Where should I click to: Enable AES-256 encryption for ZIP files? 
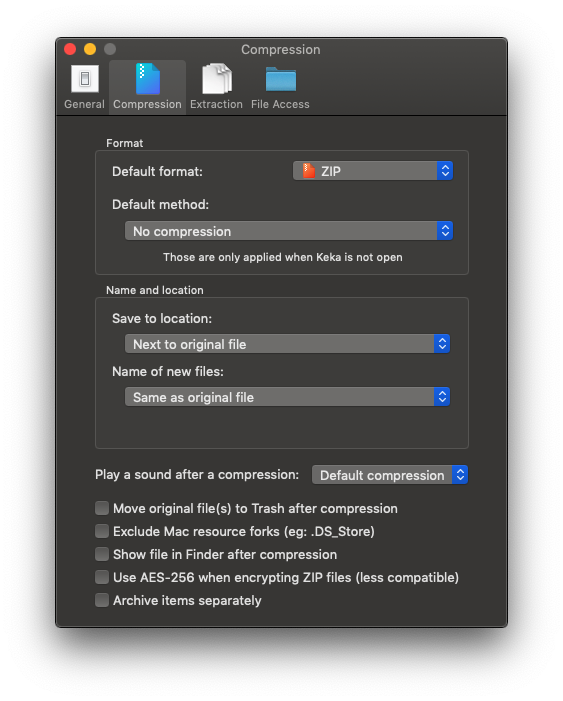point(102,577)
